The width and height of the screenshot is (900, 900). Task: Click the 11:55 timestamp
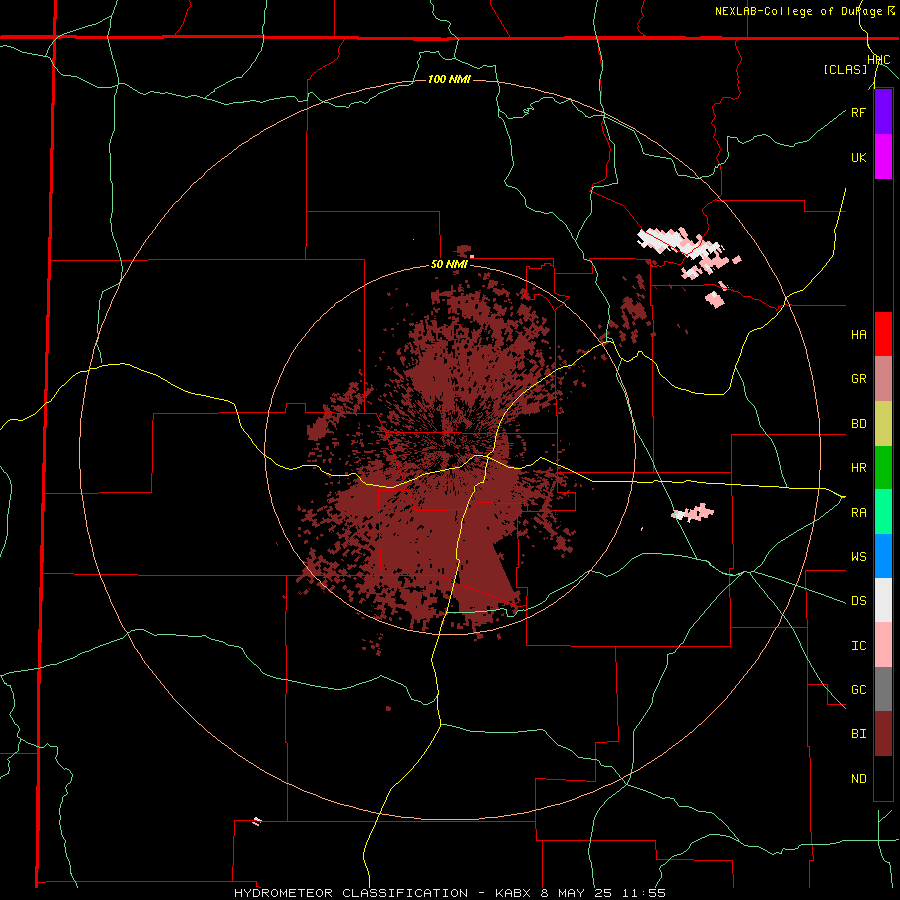pyautogui.click(x=646, y=893)
